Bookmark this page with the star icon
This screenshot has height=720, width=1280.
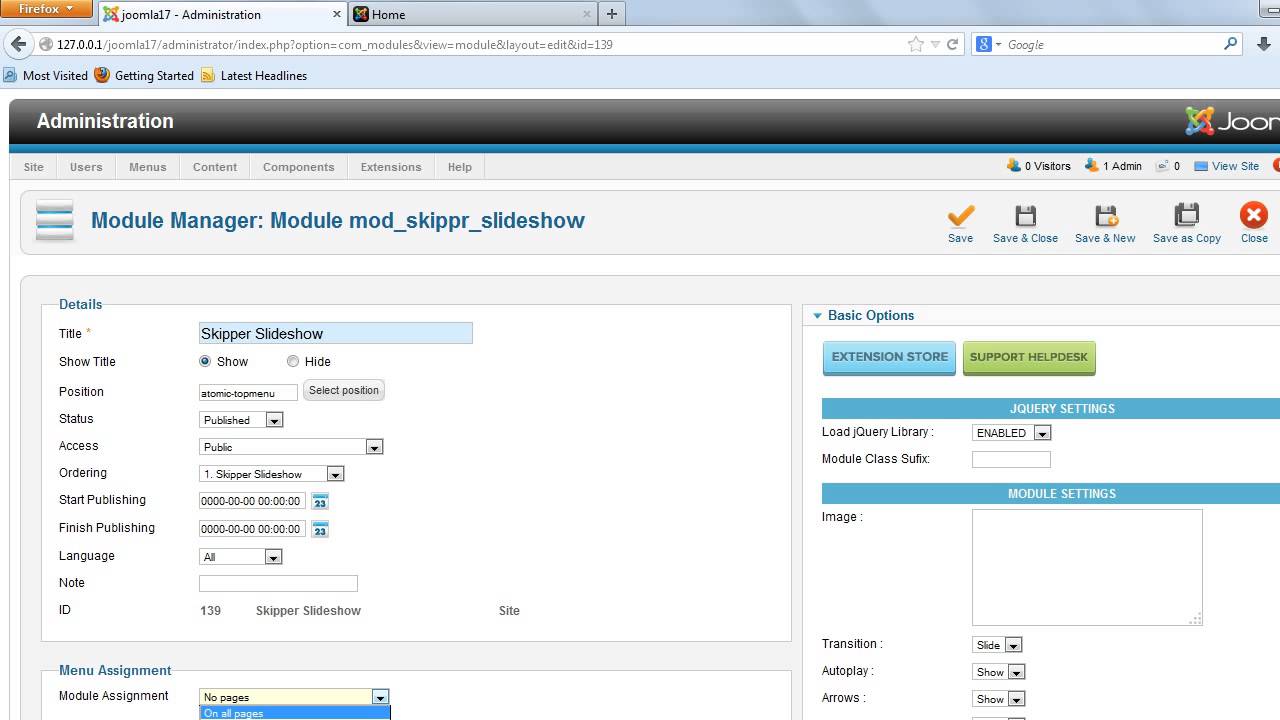coord(915,44)
